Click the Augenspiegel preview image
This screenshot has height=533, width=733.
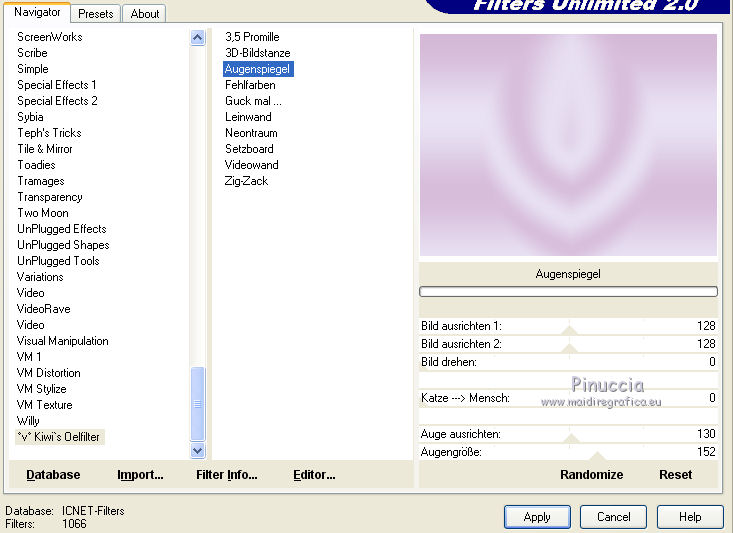point(568,144)
